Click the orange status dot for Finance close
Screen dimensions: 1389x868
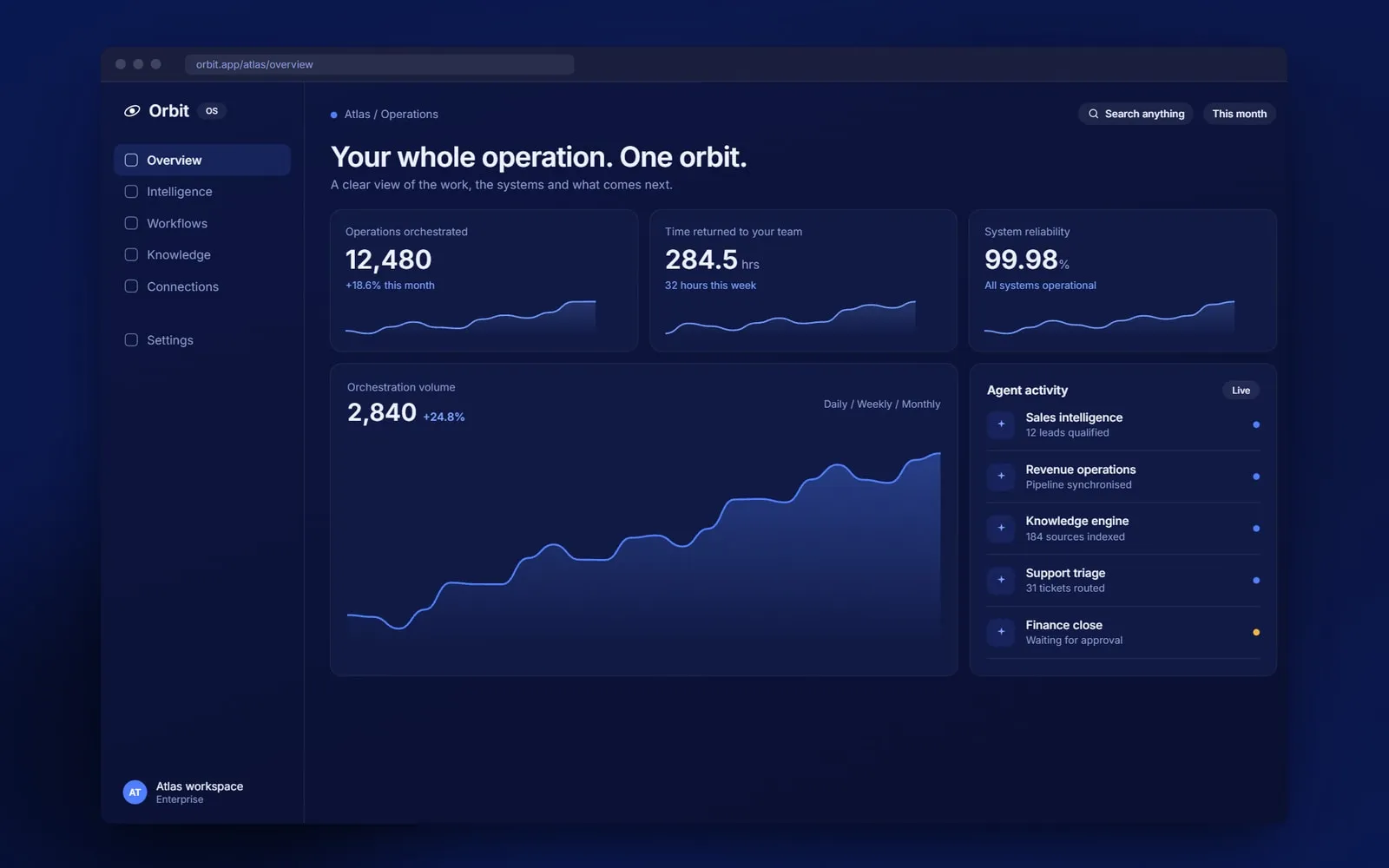click(1256, 633)
